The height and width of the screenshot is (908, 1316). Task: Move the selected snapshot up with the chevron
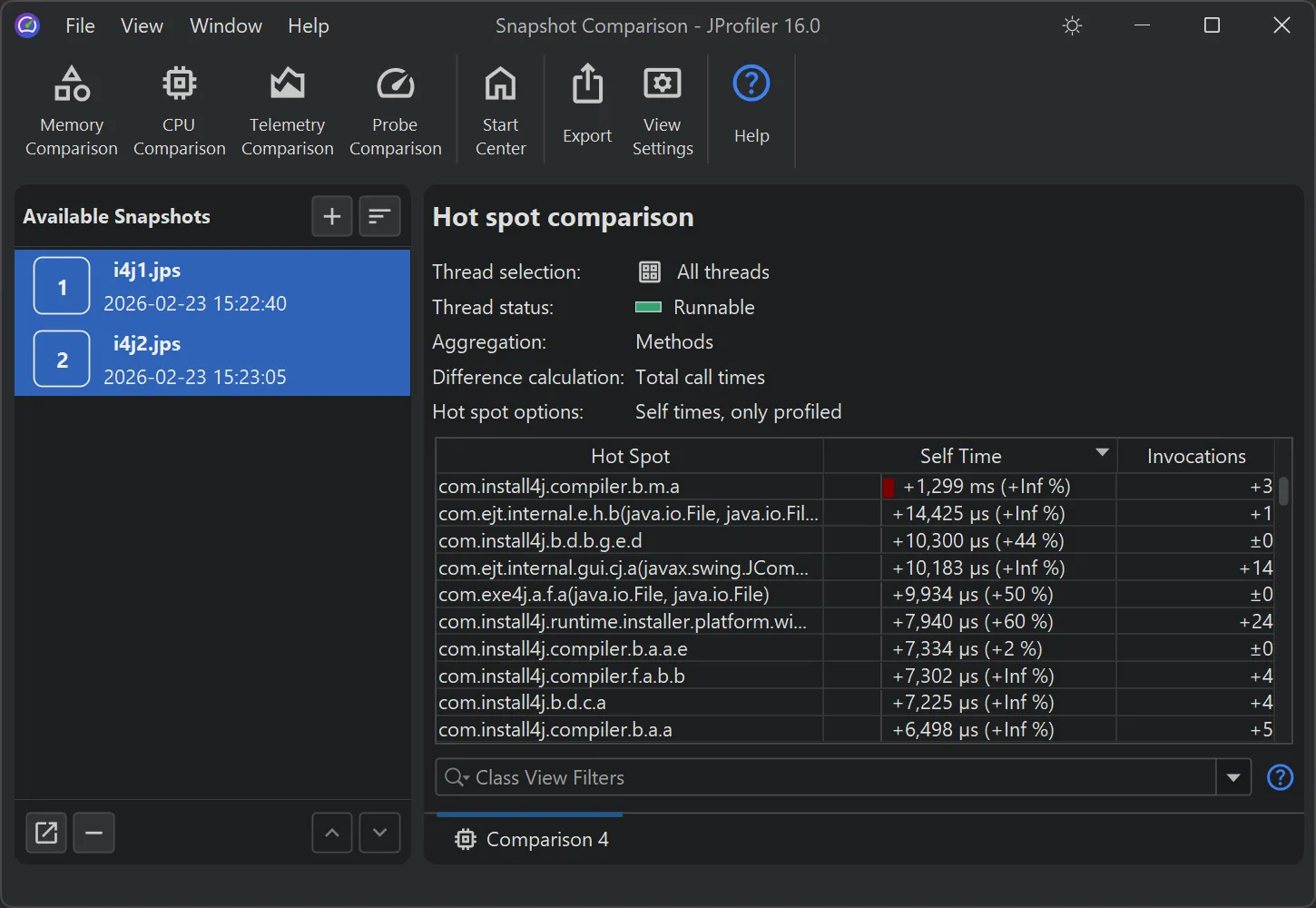coord(331,833)
